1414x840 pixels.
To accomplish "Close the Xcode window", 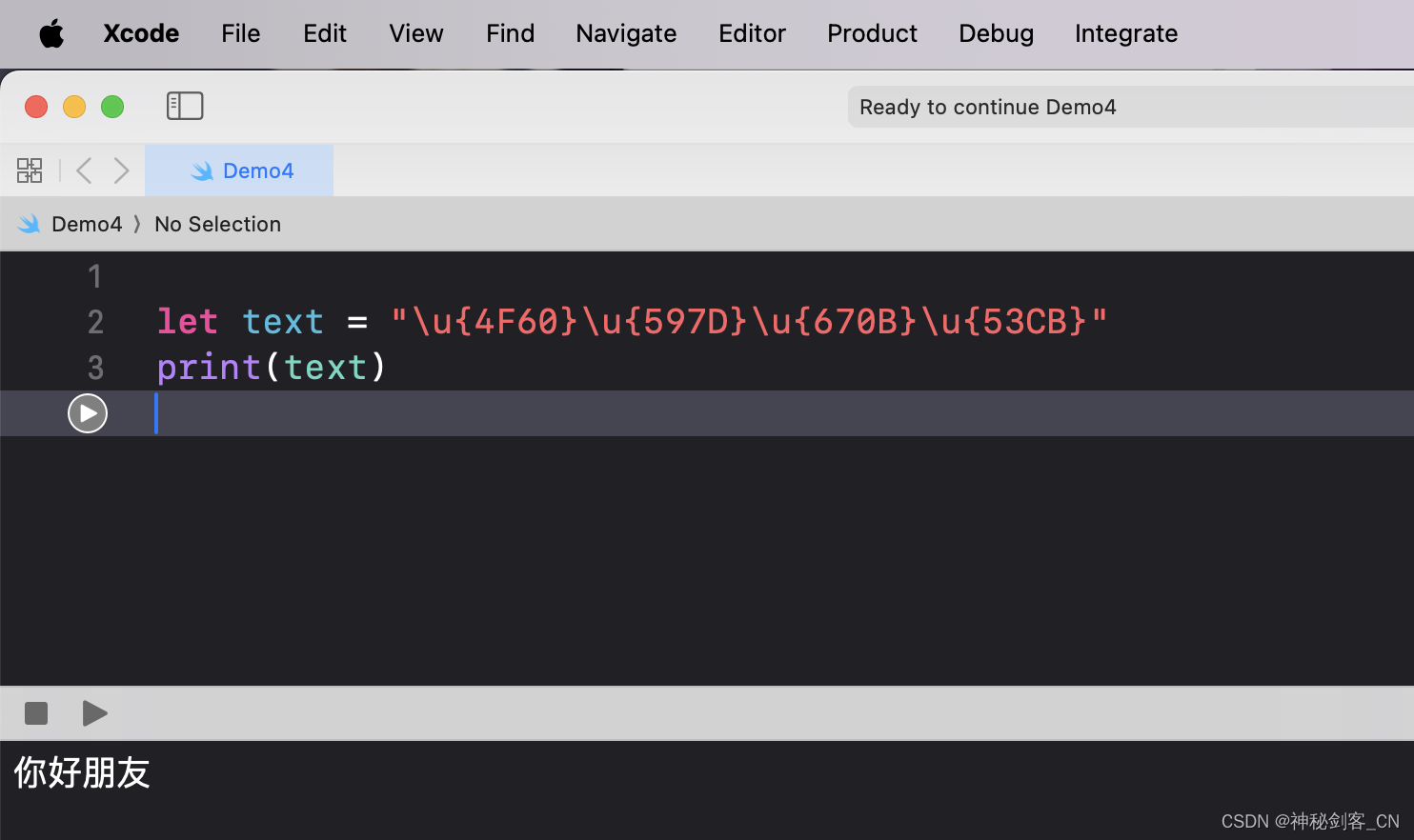I will pyautogui.click(x=36, y=107).
